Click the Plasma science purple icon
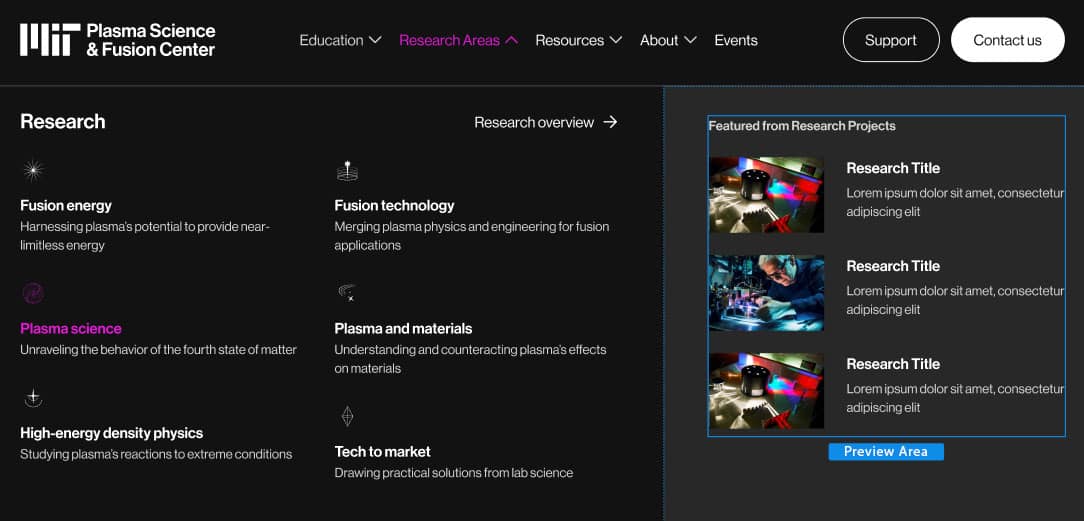 [33, 294]
